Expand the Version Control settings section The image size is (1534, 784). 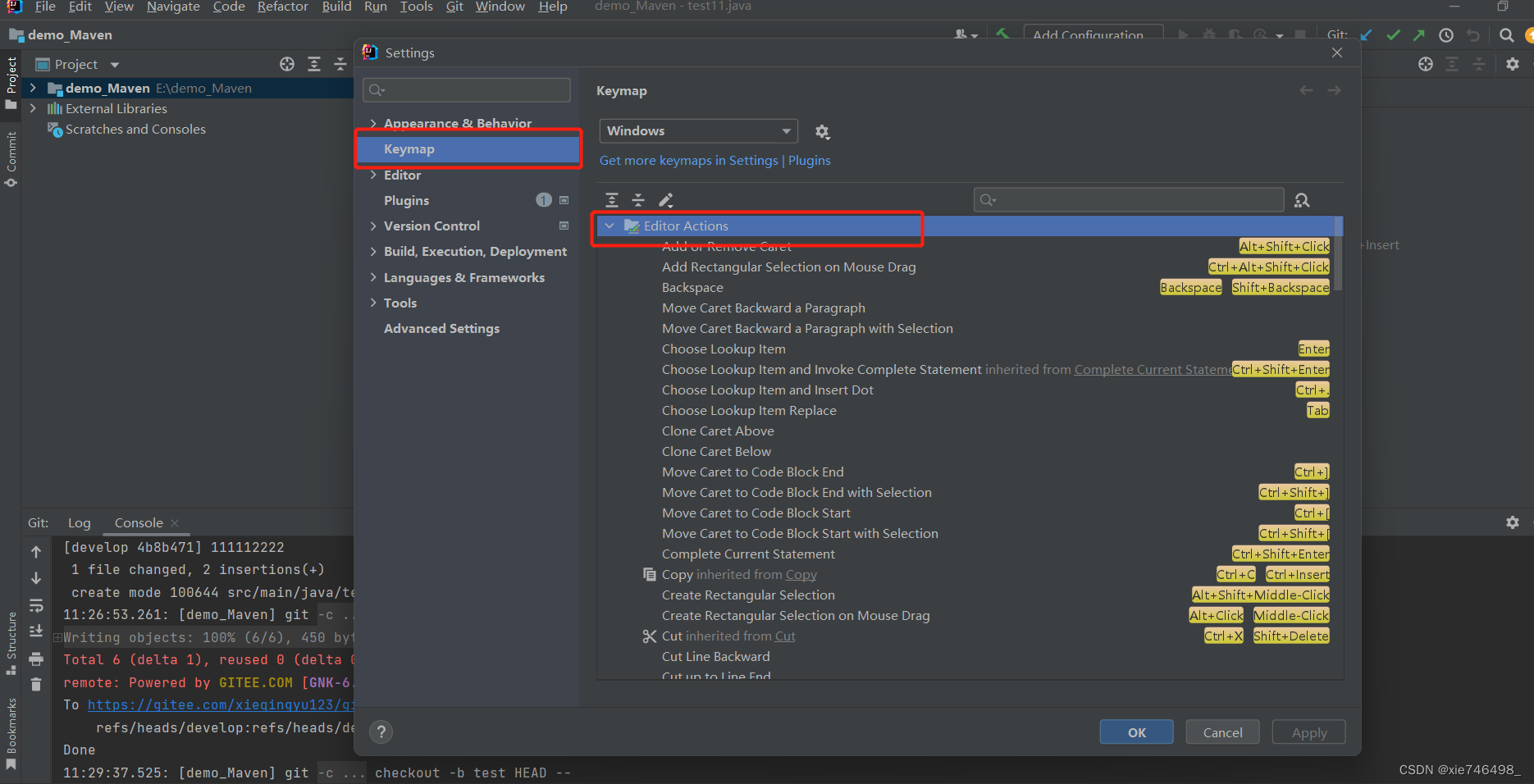pos(374,226)
